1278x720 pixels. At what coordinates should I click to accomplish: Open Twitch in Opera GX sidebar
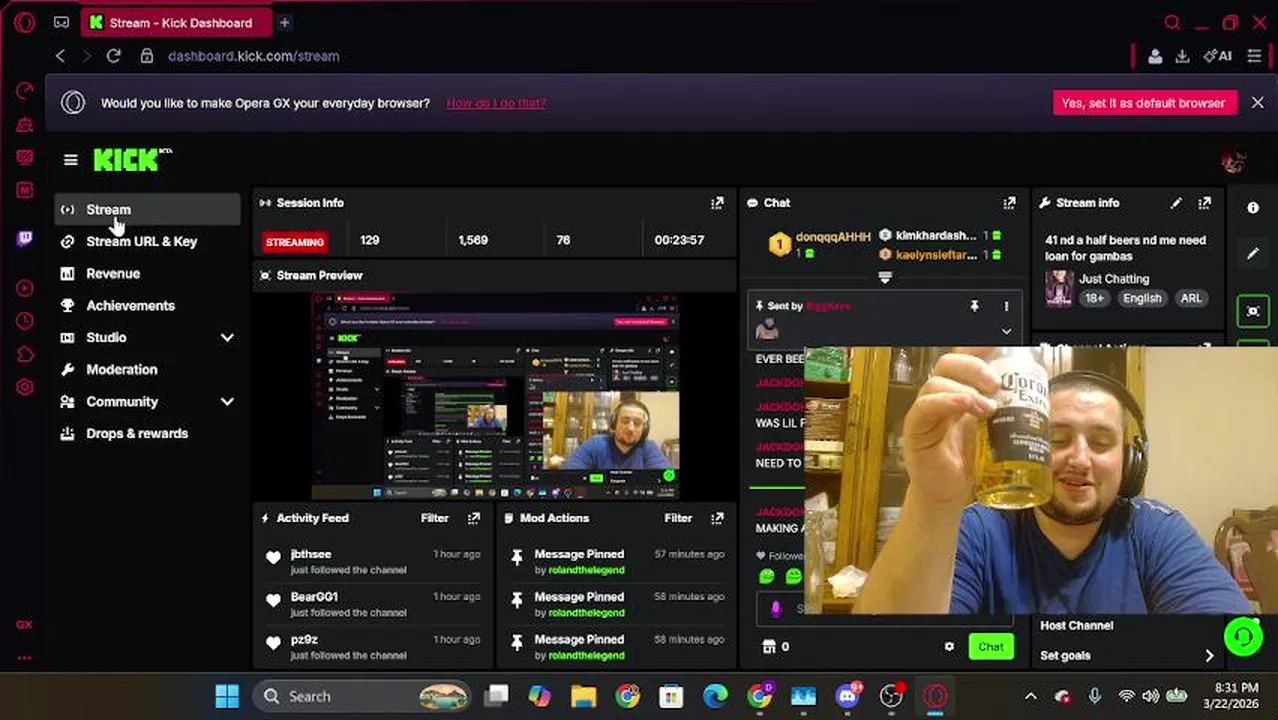(x=25, y=238)
